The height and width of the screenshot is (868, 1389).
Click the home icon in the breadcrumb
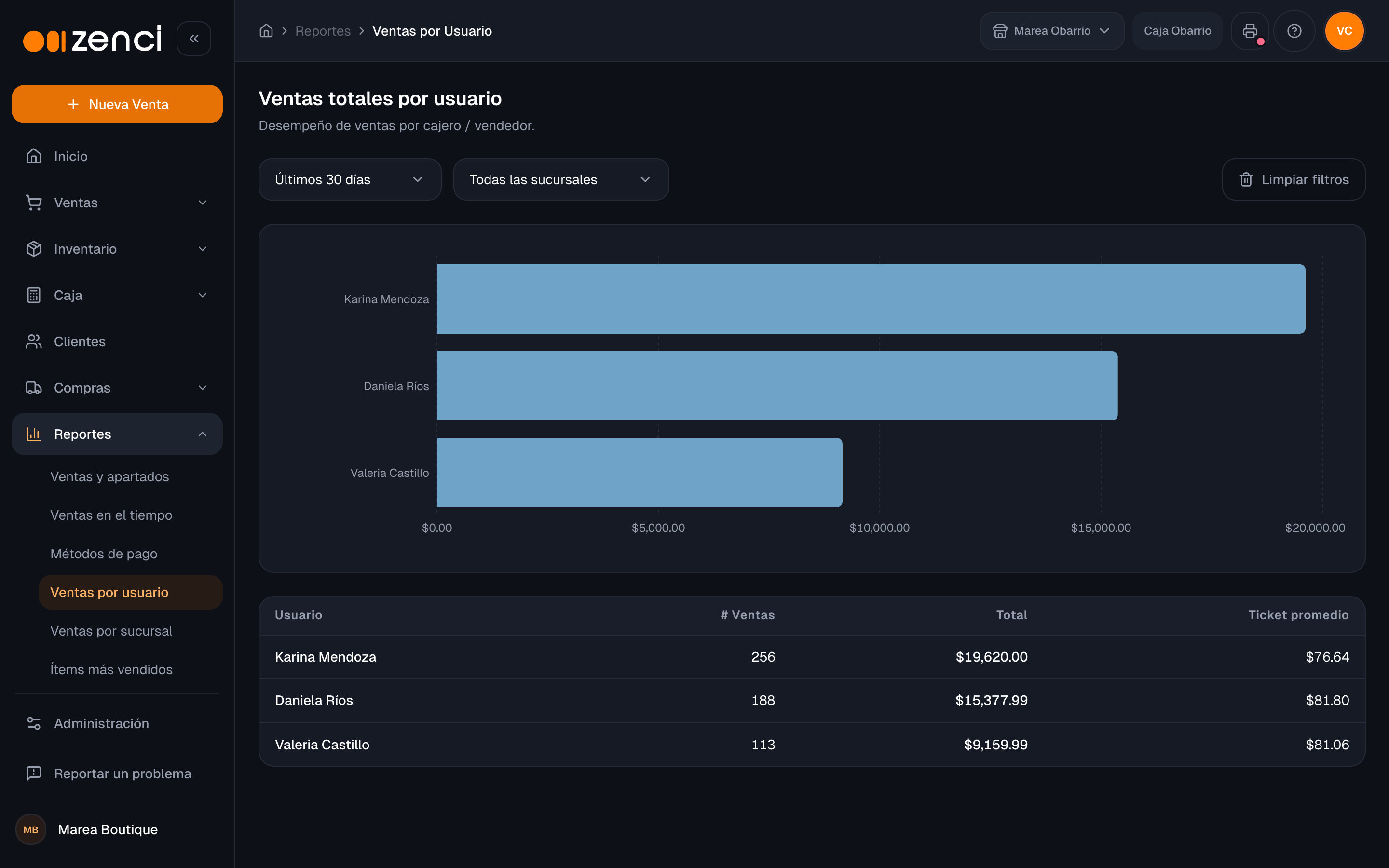tap(266, 31)
